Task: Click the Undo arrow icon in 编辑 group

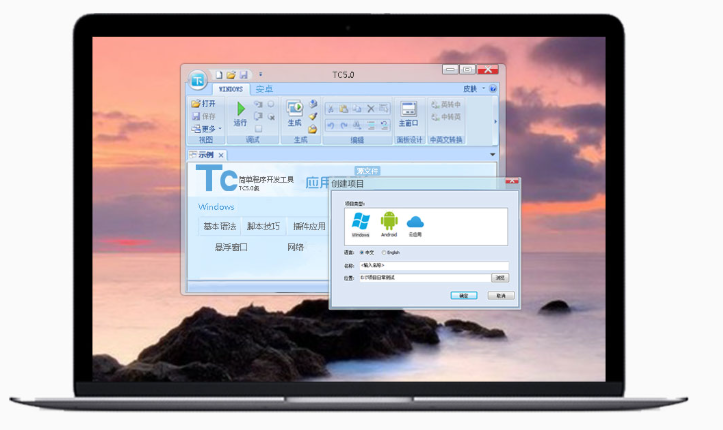Action: (330, 125)
